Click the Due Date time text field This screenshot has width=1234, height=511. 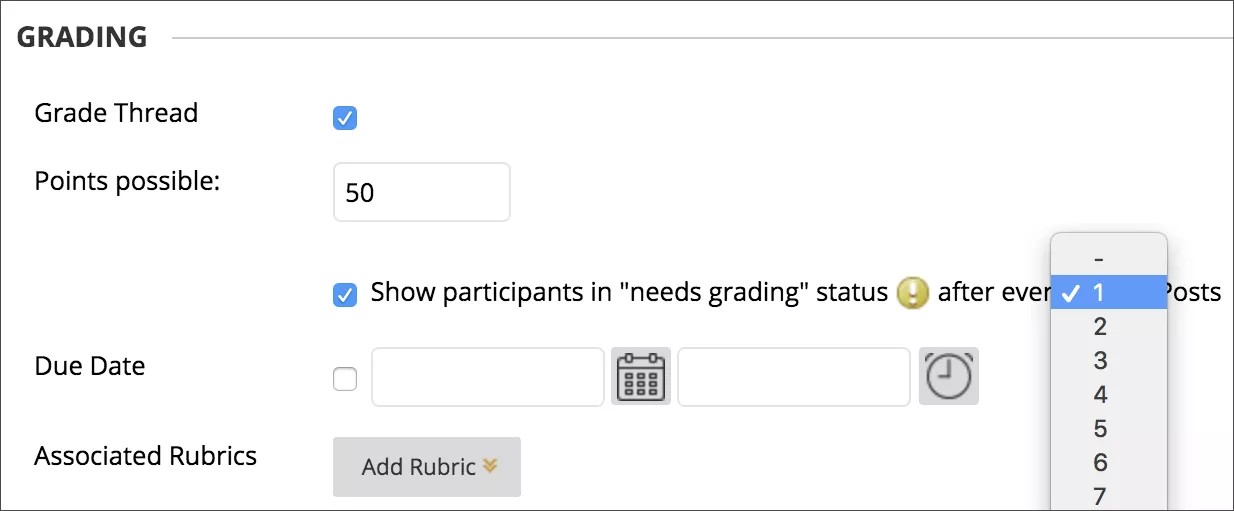tap(793, 377)
